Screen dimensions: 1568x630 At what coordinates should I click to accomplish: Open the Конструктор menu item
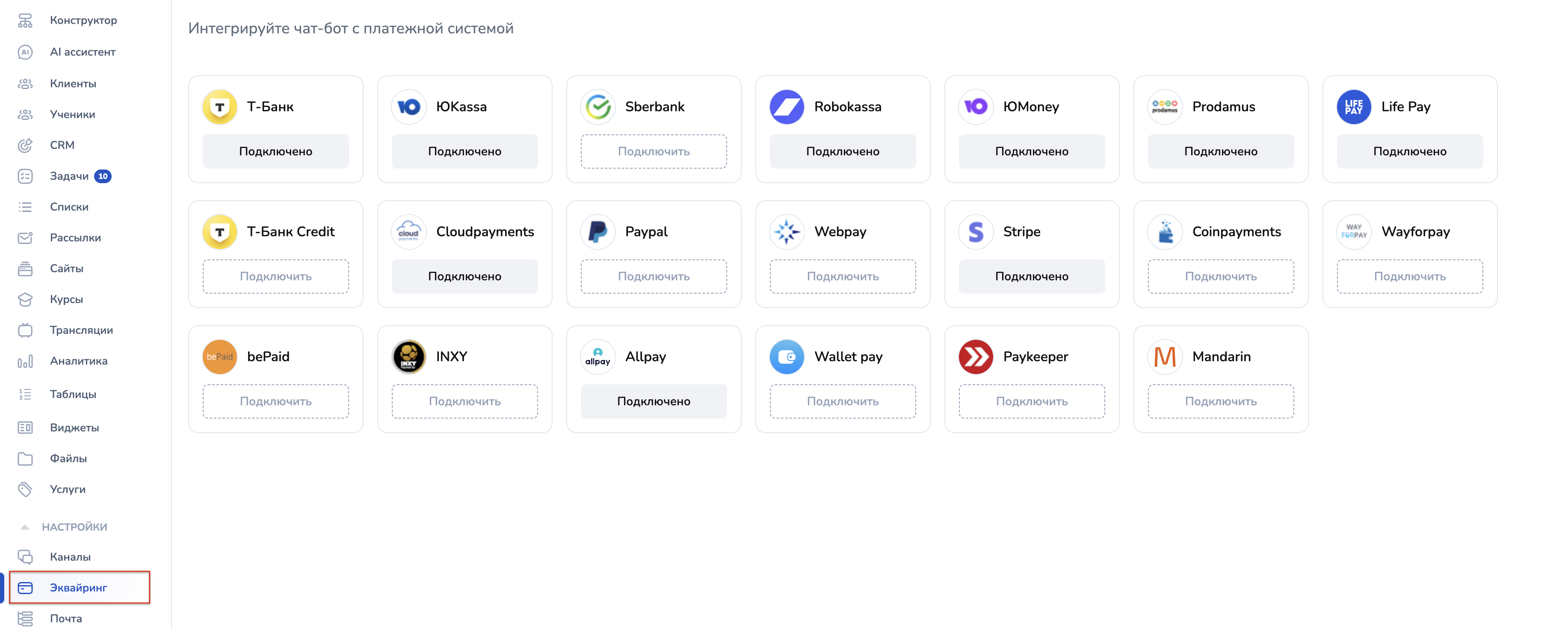pyautogui.click(x=83, y=21)
